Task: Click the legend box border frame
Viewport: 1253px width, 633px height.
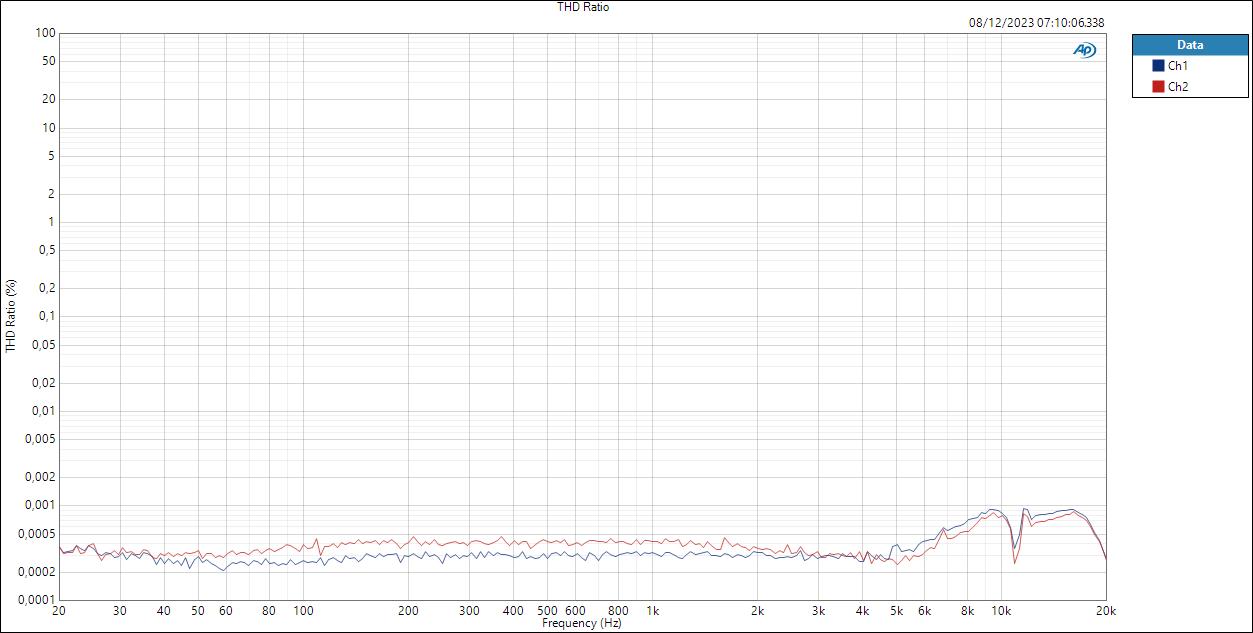Action: point(1132,65)
